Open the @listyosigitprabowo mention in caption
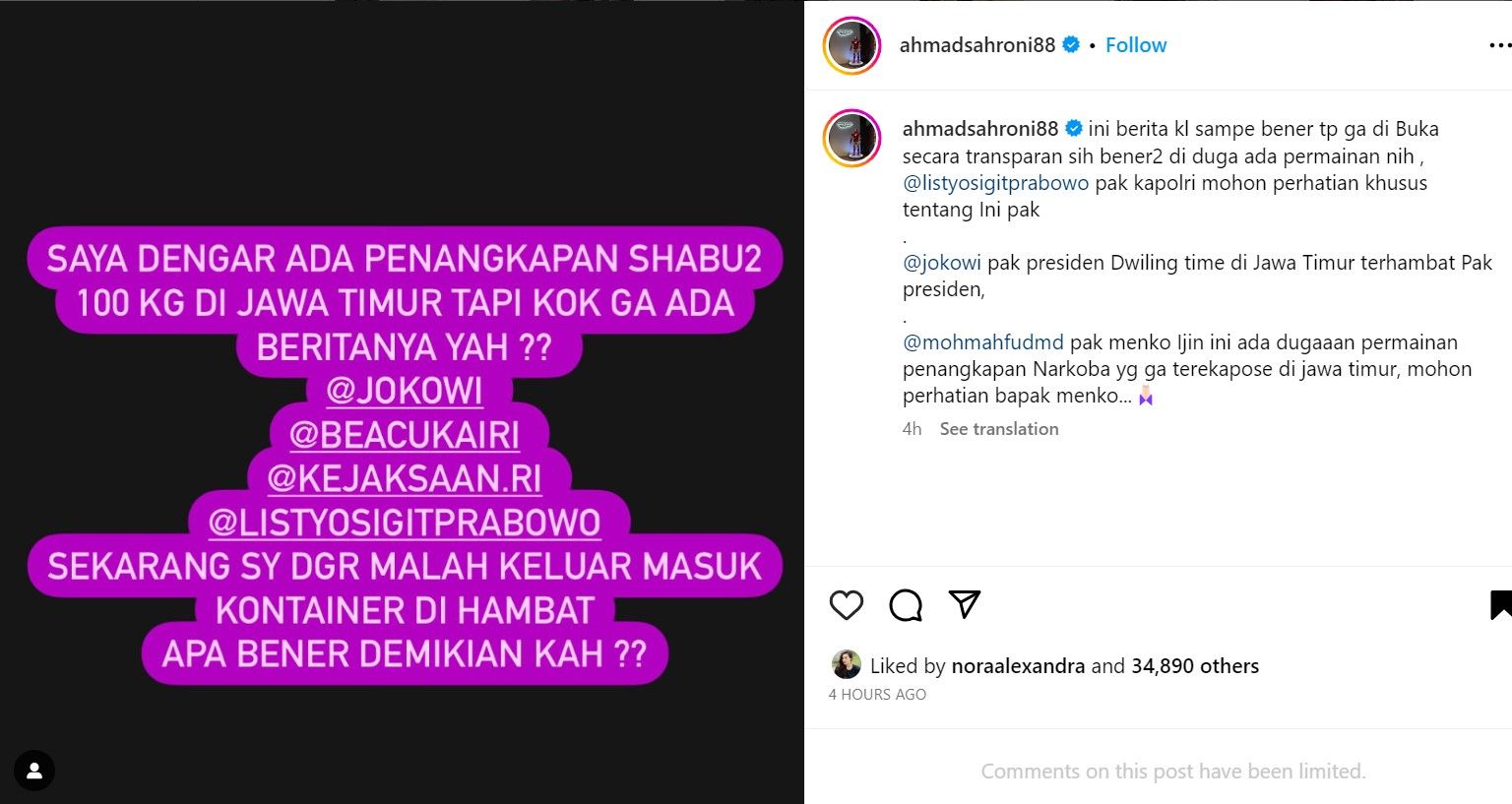This screenshot has width=1512, height=804. click(995, 183)
